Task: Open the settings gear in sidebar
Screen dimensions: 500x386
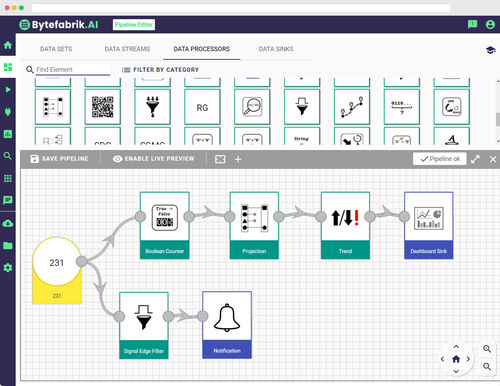Action: tap(8, 267)
